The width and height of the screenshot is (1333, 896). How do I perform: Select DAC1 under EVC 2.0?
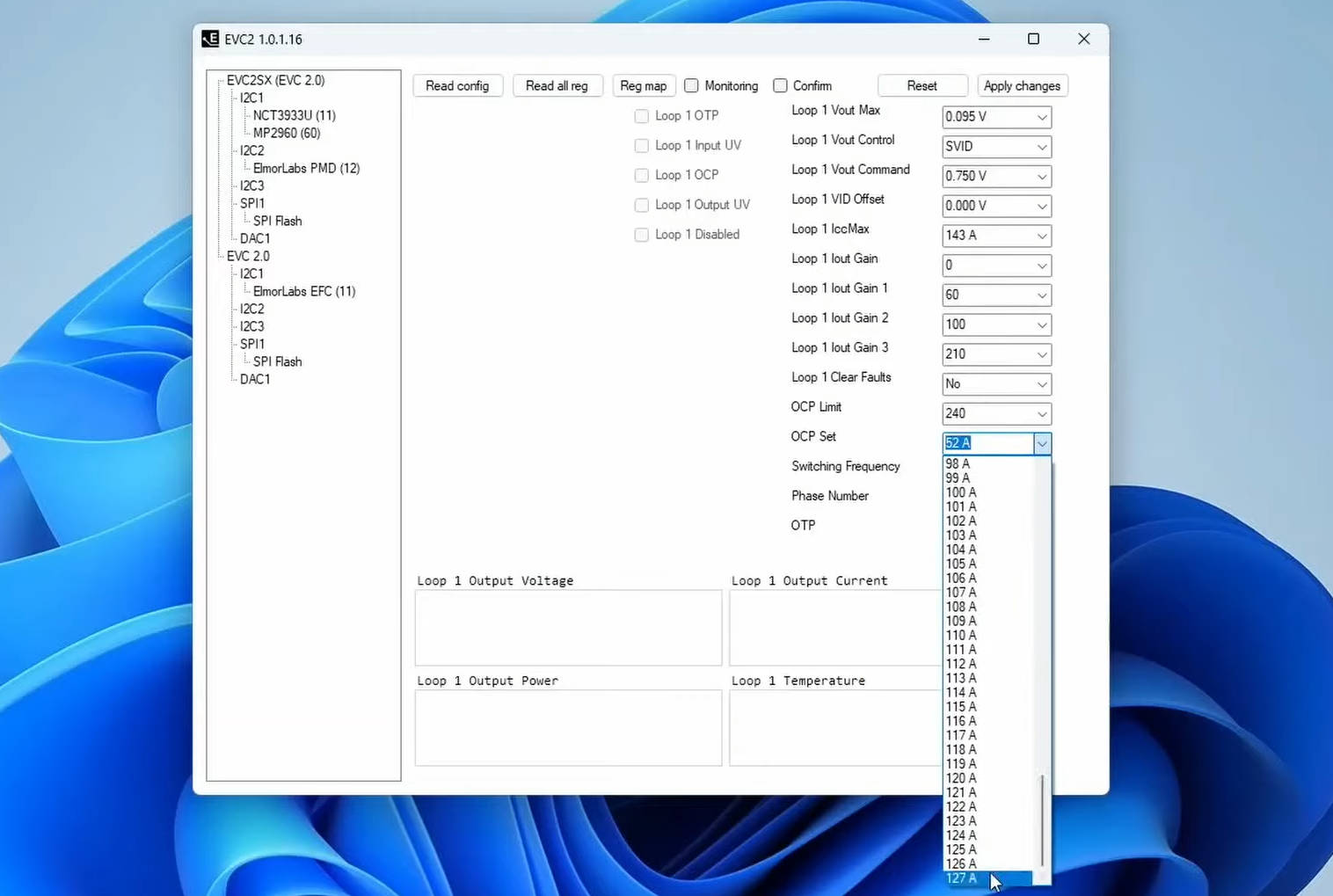[255, 379]
